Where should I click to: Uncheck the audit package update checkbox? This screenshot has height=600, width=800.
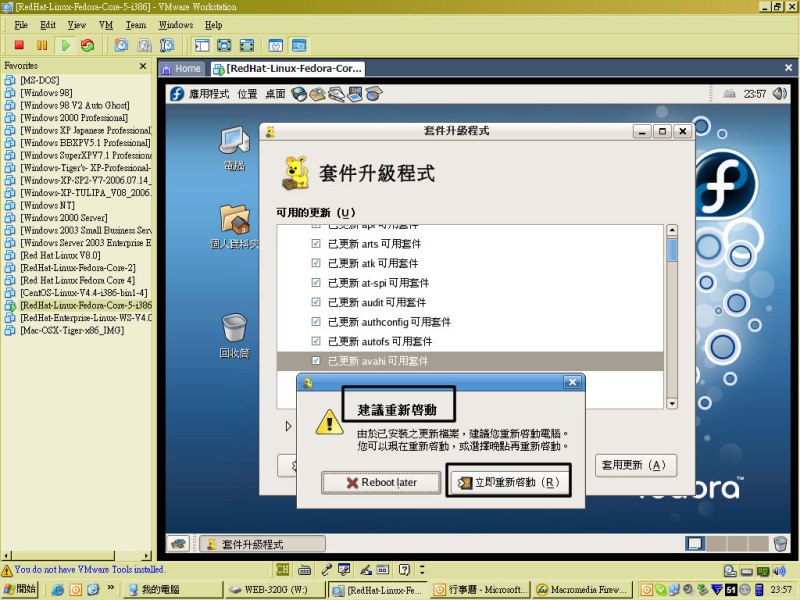[x=316, y=302]
